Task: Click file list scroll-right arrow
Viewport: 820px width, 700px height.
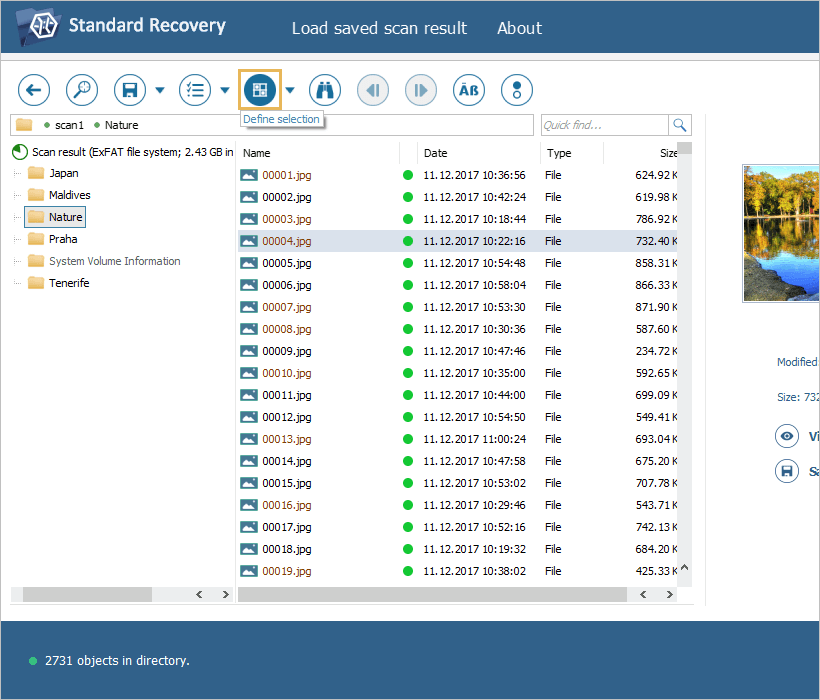Action: click(669, 594)
